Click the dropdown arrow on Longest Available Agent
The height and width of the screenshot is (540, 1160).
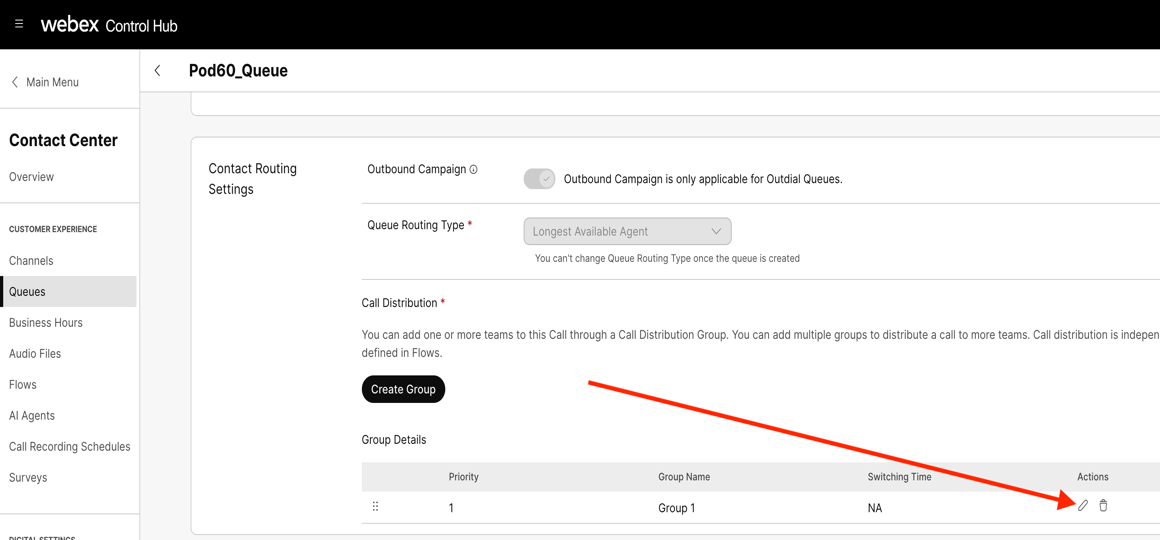pyautogui.click(x=716, y=232)
